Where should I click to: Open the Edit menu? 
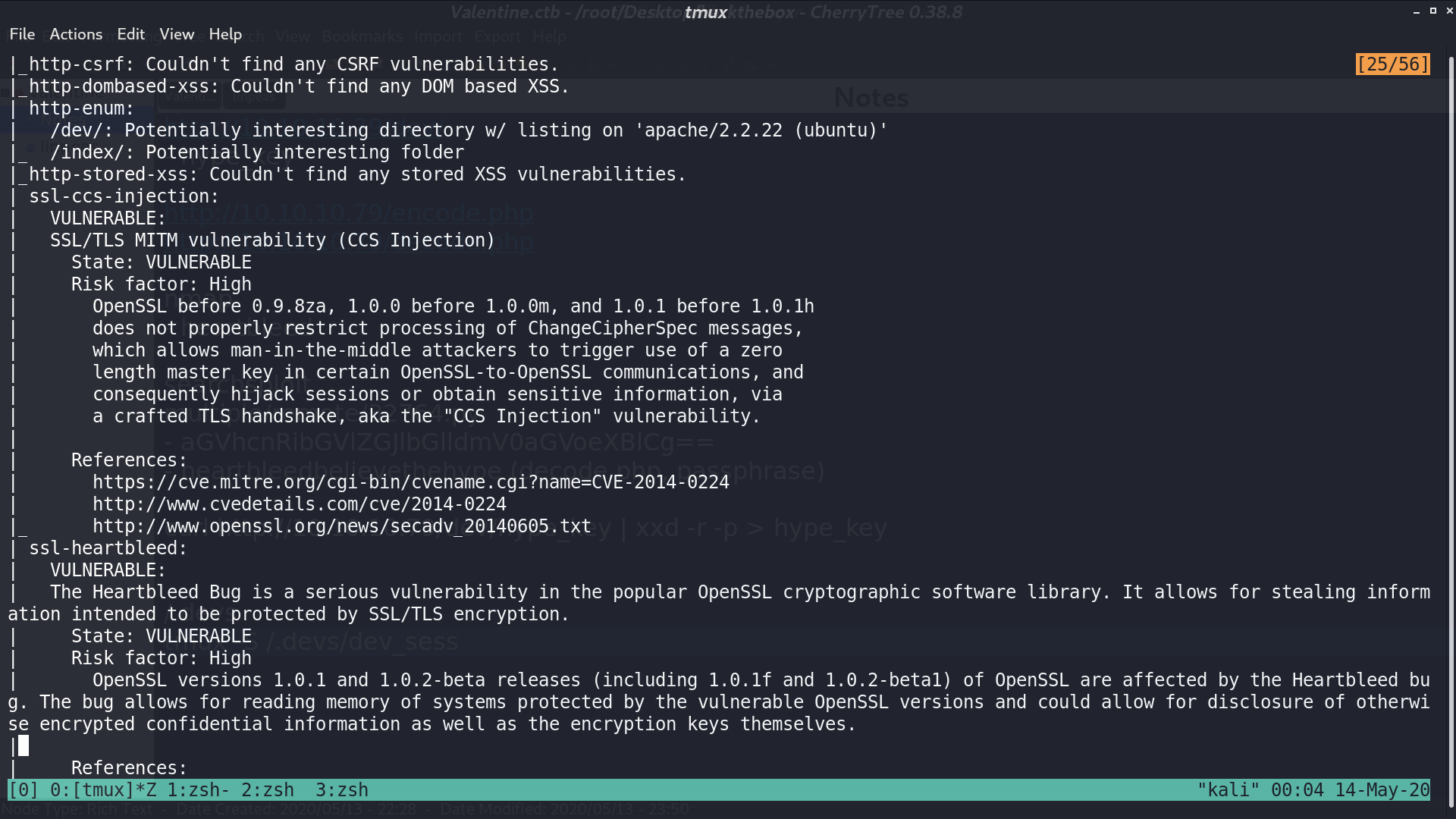[130, 34]
